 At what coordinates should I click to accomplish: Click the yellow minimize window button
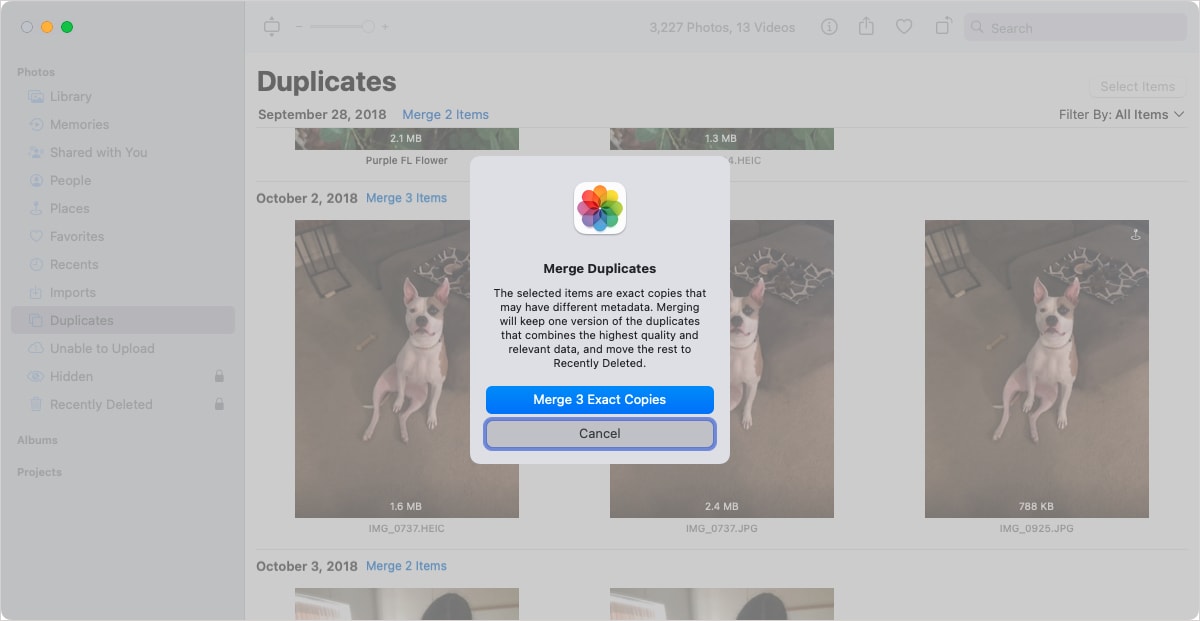(x=47, y=27)
